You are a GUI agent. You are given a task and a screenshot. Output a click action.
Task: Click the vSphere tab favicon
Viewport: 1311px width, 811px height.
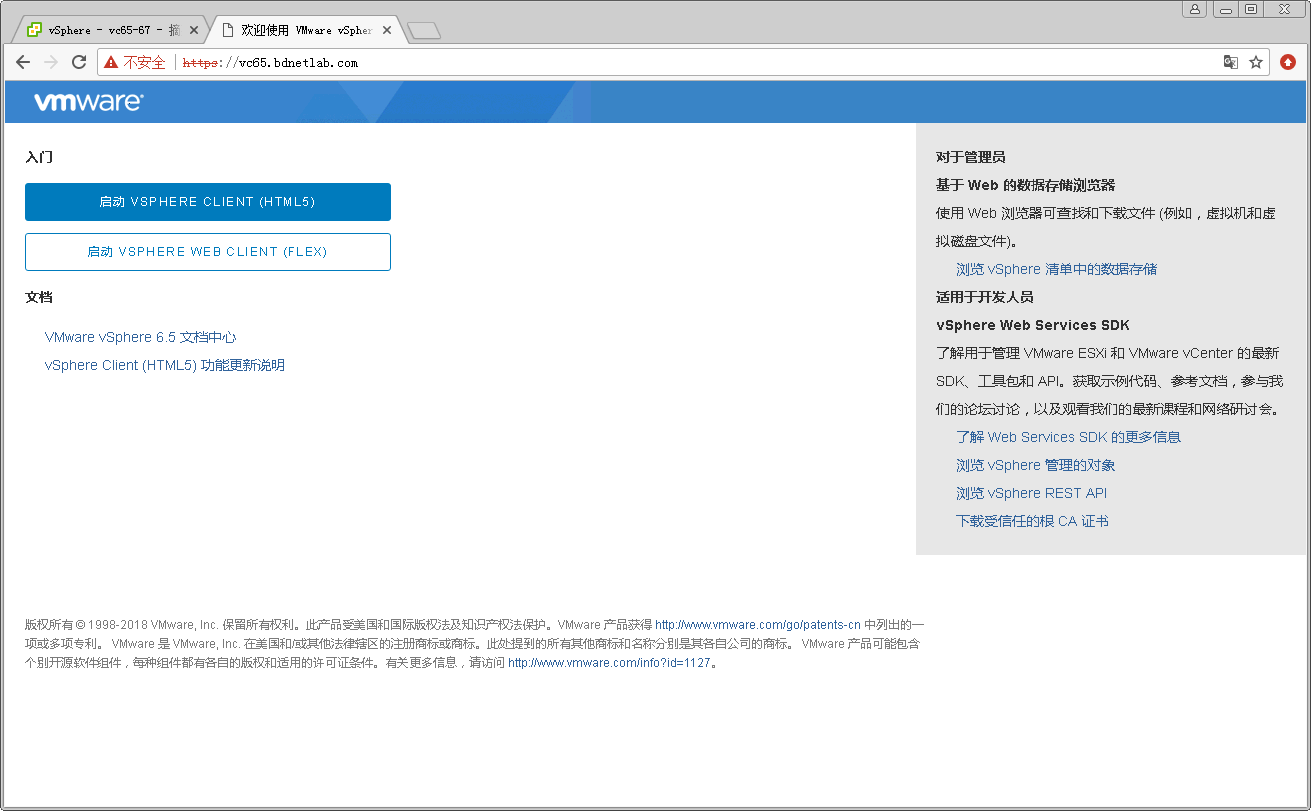pyautogui.click(x=35, y=30)
